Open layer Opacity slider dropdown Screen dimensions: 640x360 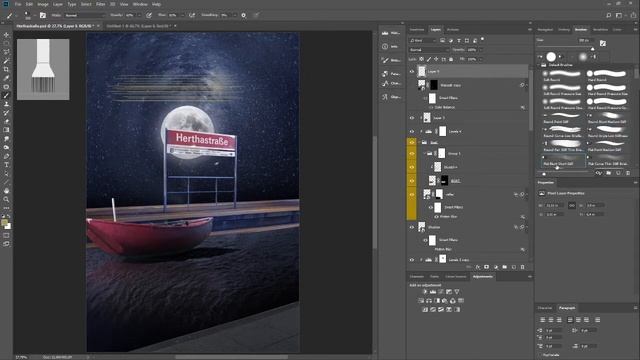(480, 50)
